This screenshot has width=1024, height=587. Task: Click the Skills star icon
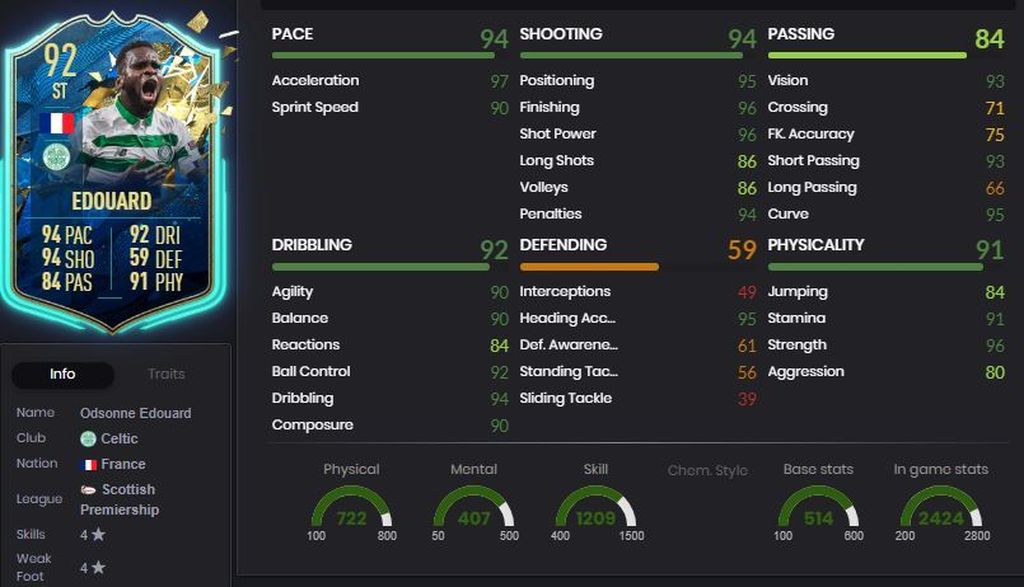[x=98, y=534]
